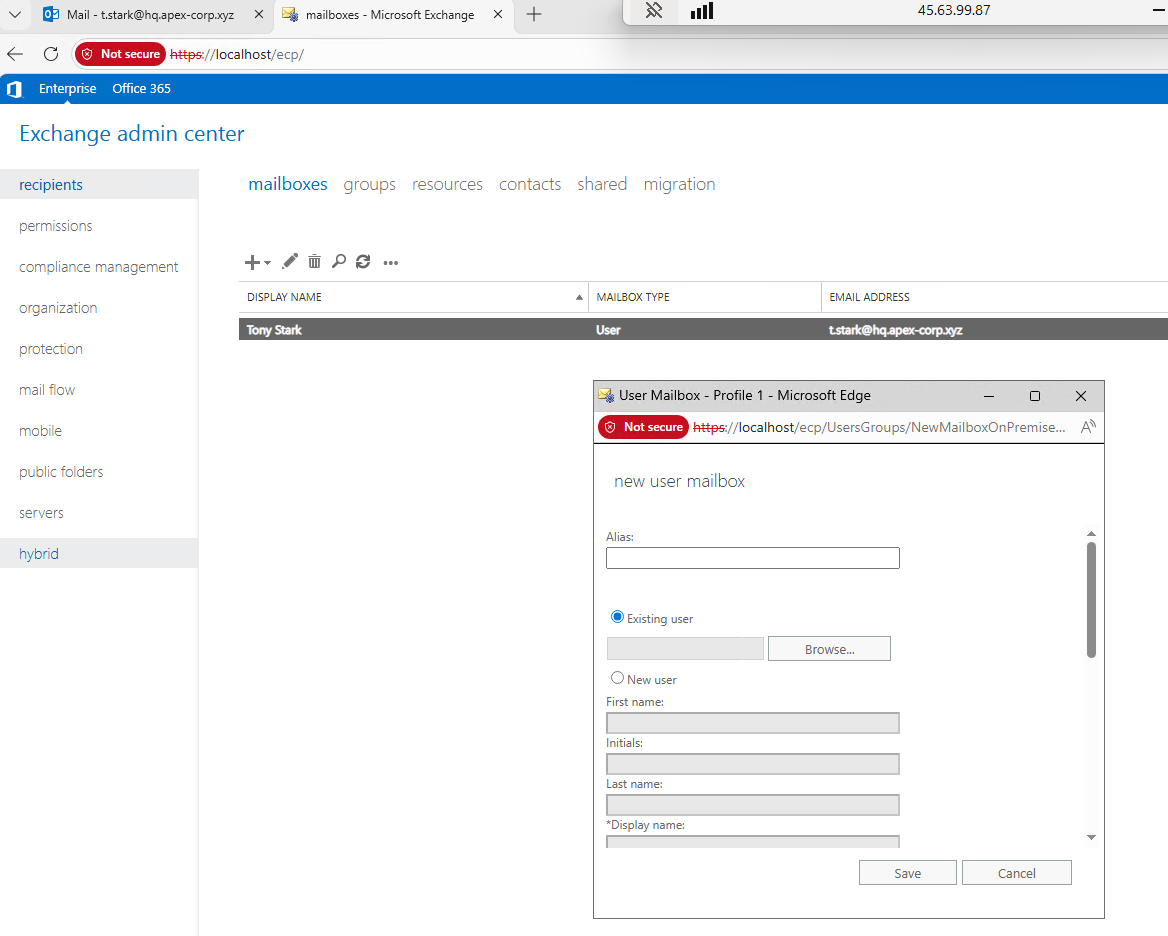Click the Not secure badge in main address bar

click(x=120, y=54)
